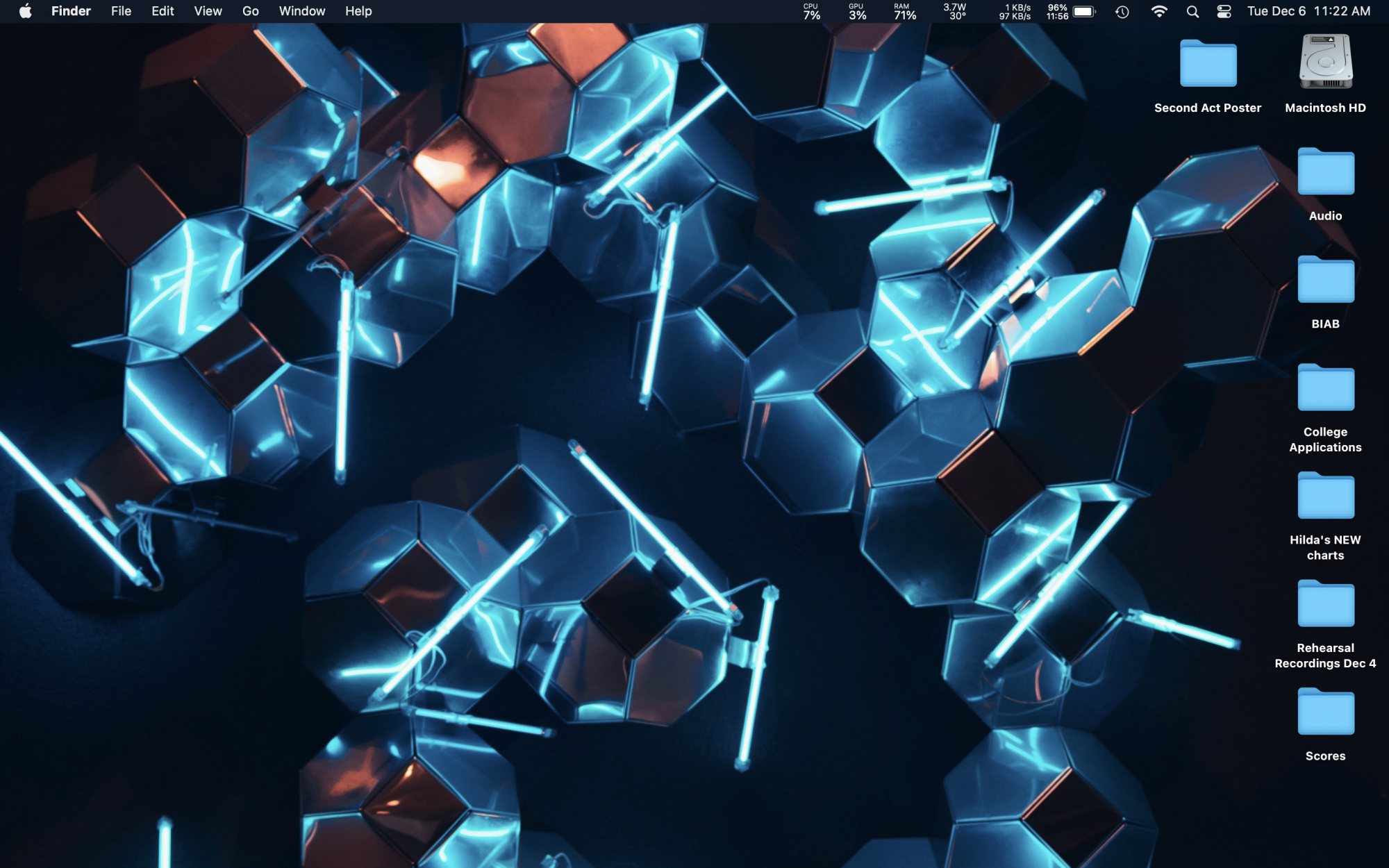
Task: Open the Apple menu
Action: tap(25, 11)
